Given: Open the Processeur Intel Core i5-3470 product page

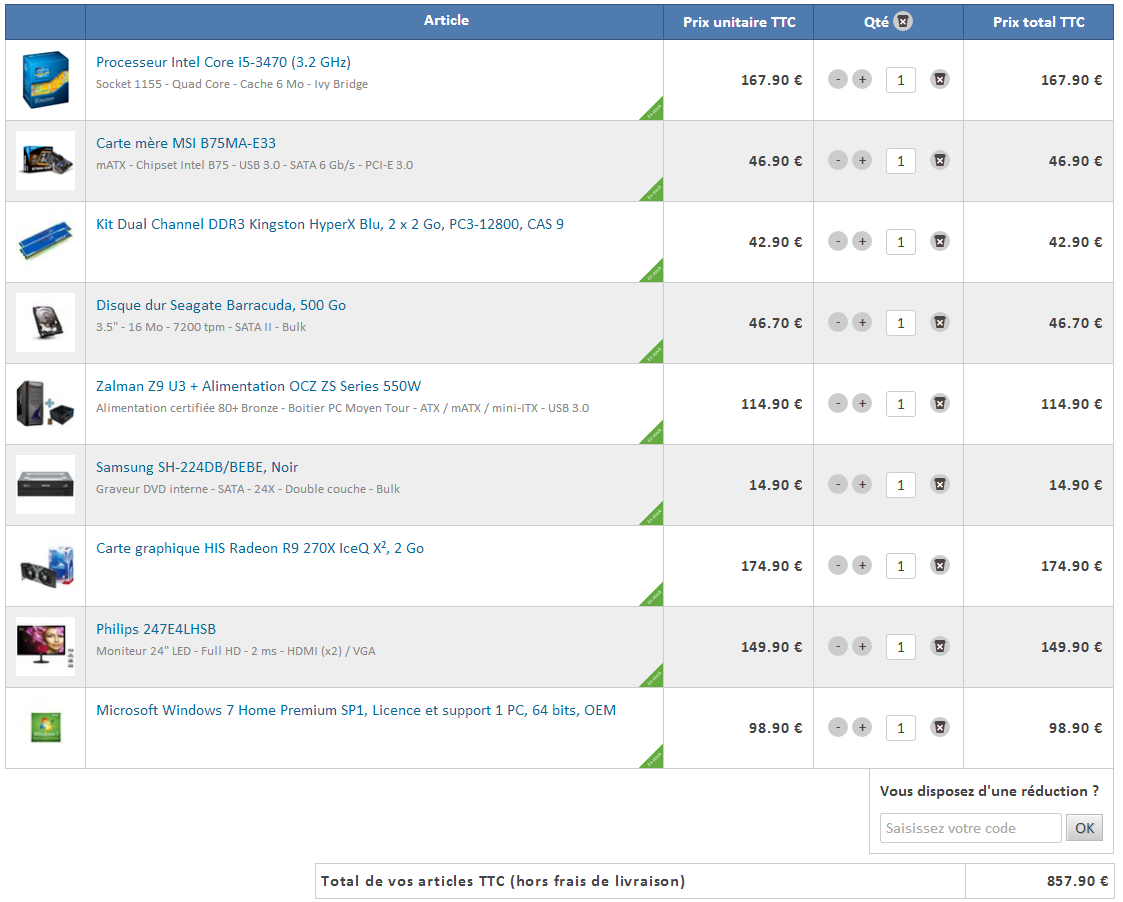Looking at the screenshot, I should tap(223, 62).
